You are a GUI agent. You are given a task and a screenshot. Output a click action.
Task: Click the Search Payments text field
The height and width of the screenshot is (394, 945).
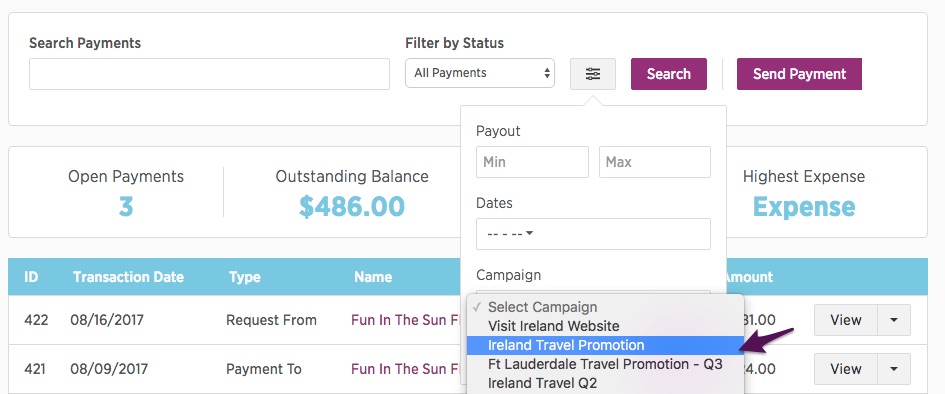[209, 74]
